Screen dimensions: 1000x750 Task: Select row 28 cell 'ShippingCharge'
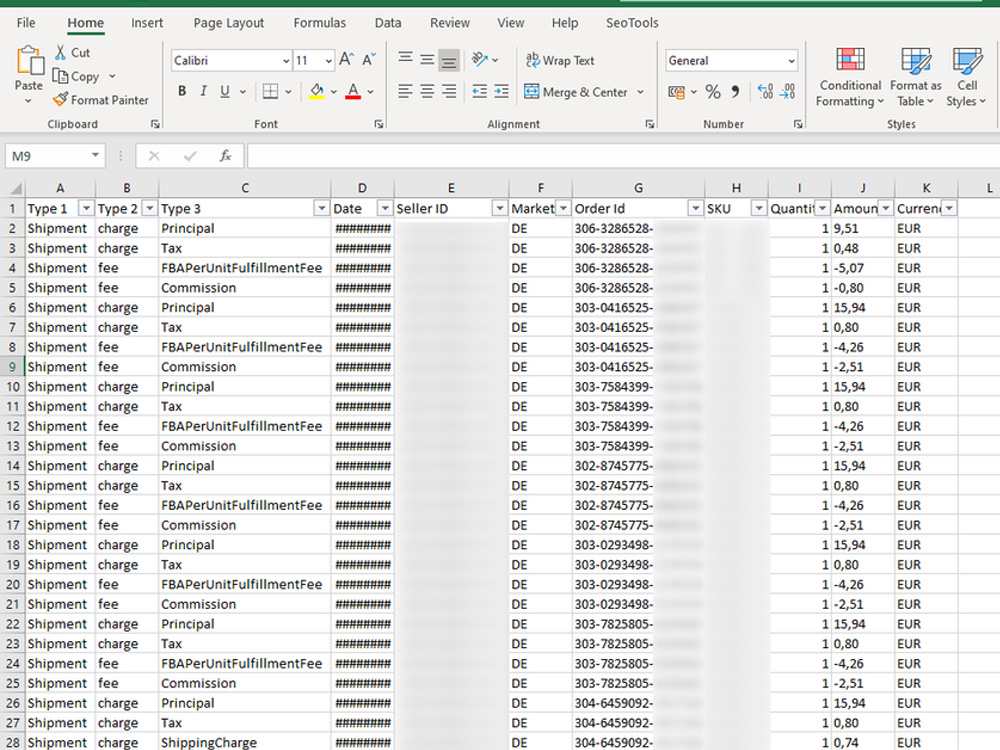pyautogui.click(x=244, y=742)
